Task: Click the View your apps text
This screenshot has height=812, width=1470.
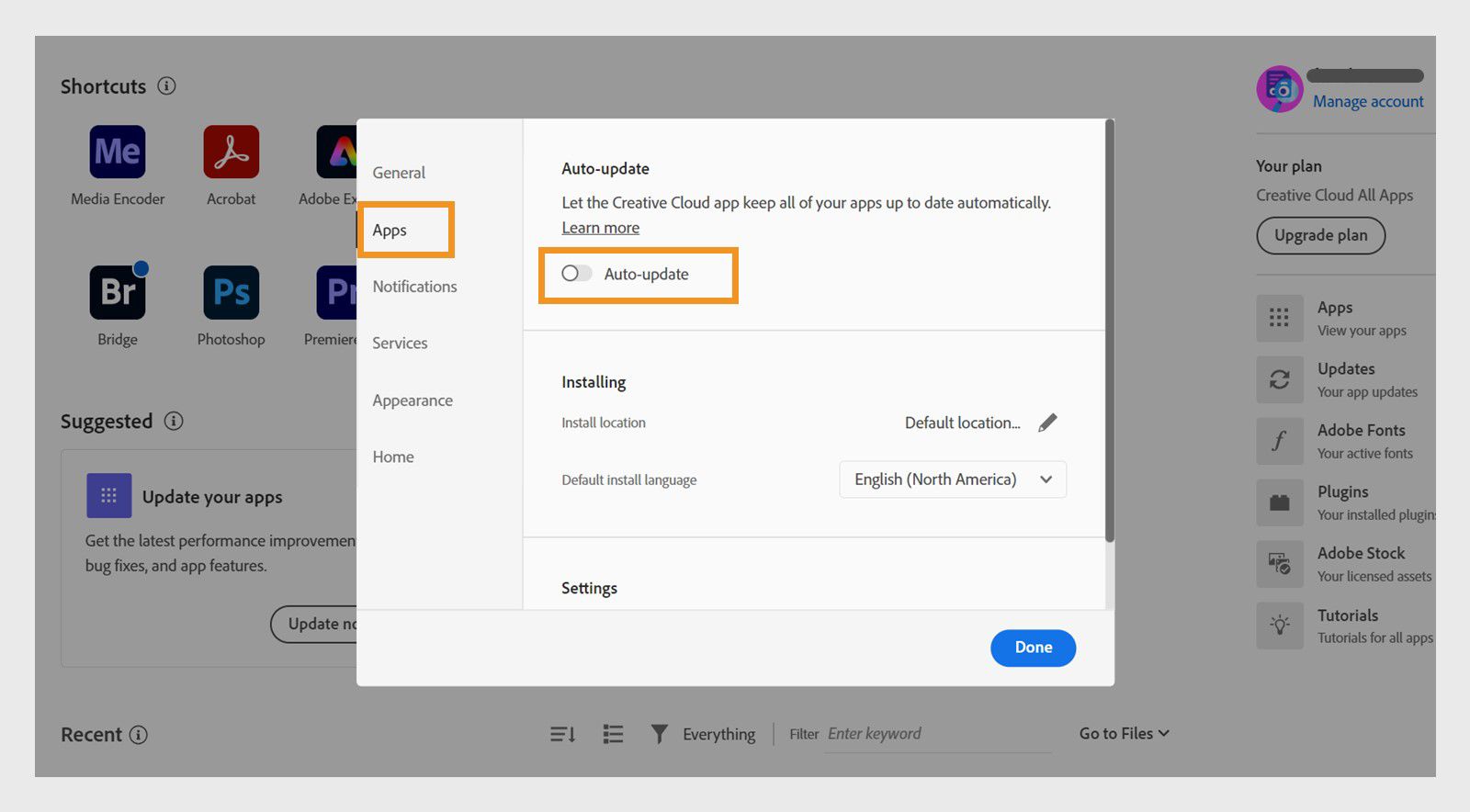Action: pos(1362,331)
